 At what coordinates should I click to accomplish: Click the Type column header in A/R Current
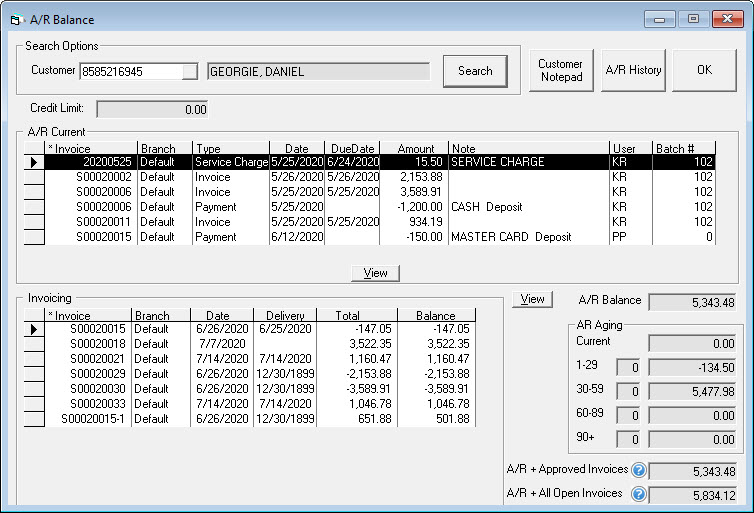click(231, 149)
